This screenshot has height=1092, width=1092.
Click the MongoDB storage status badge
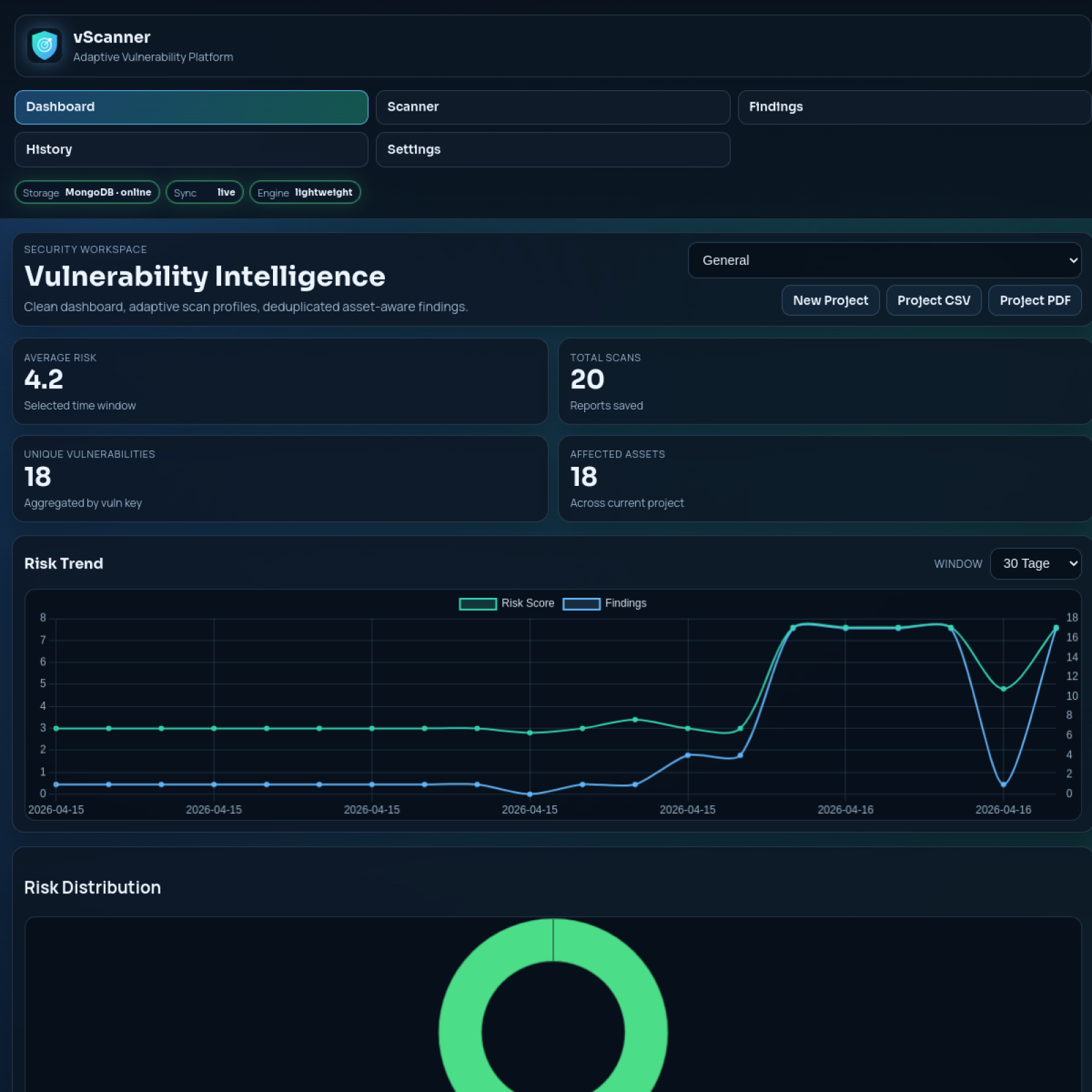pyautogui.click(x=87, y=192)
